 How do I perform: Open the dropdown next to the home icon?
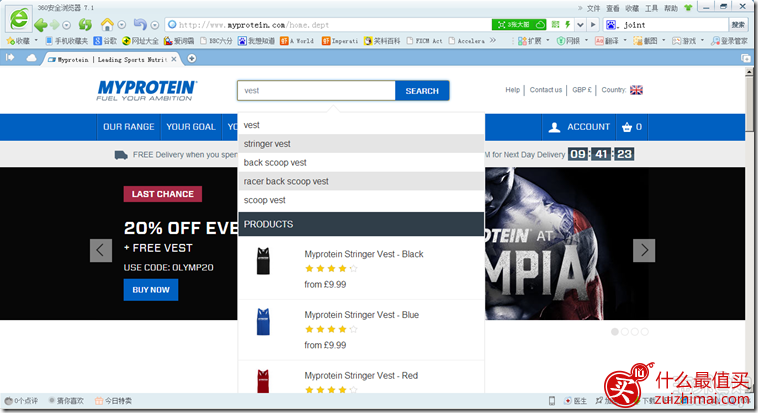[x=122, y=25]
